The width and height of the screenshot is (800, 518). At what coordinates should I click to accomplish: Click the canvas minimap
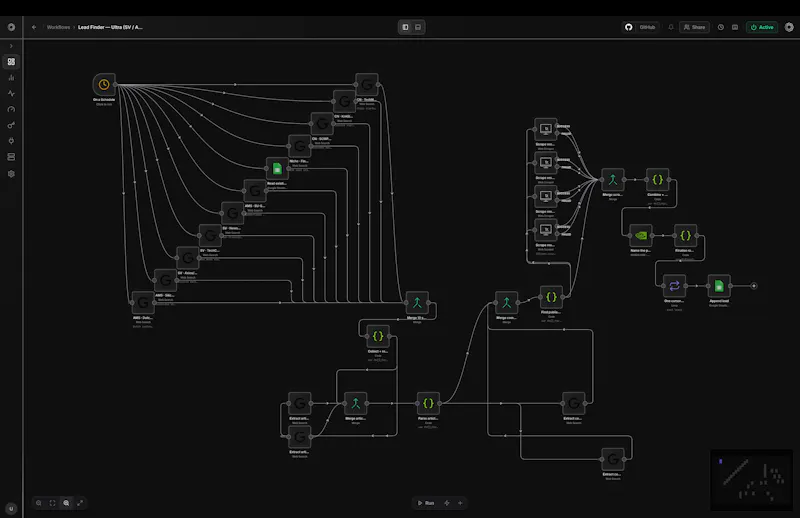[752, 480]
